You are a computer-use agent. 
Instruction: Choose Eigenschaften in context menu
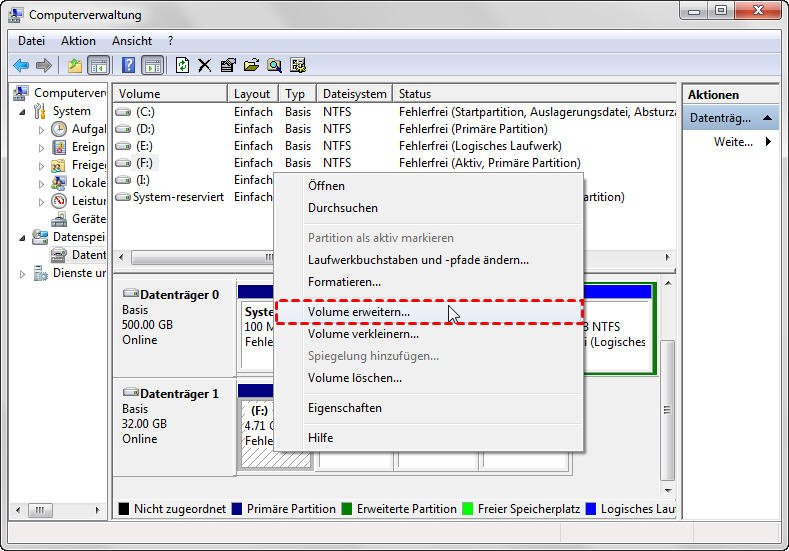430,408
